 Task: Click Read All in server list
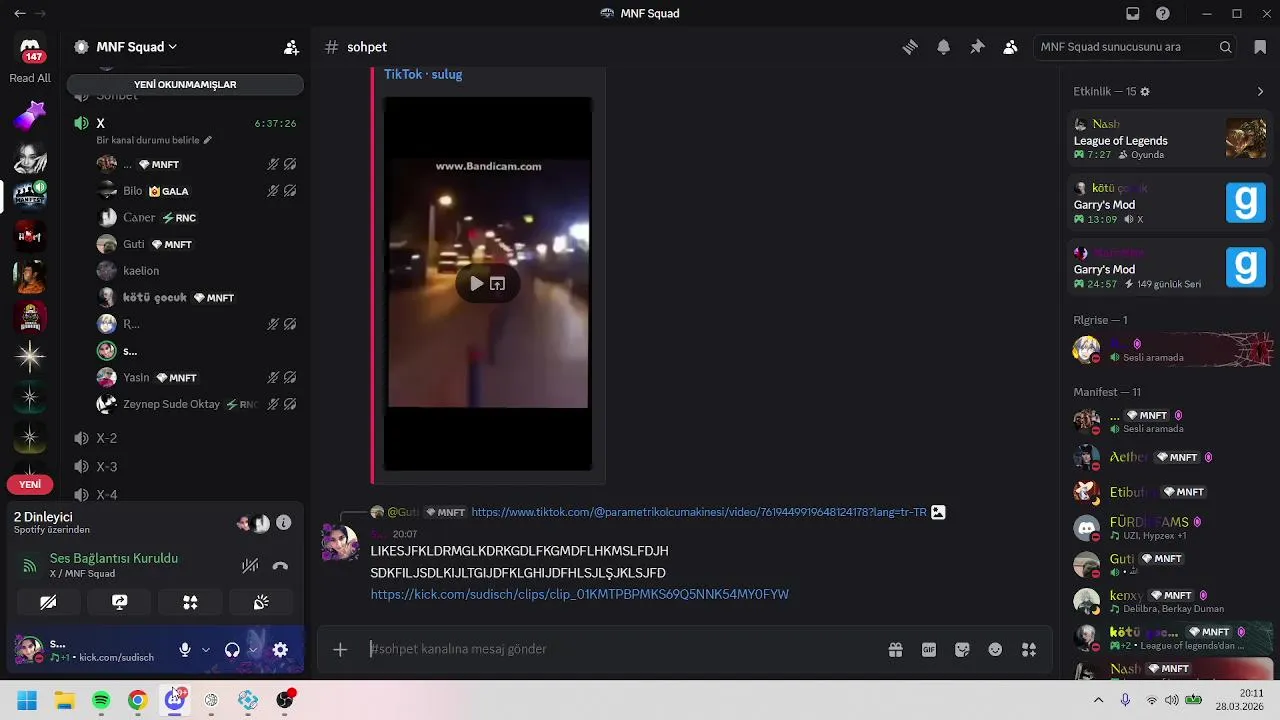click(30, 78)
